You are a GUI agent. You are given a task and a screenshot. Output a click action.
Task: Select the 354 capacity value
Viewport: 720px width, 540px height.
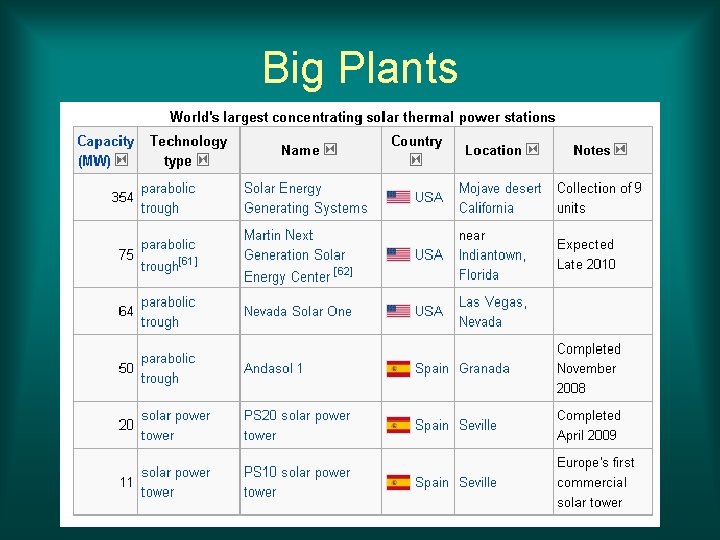(x=122, y=197)
